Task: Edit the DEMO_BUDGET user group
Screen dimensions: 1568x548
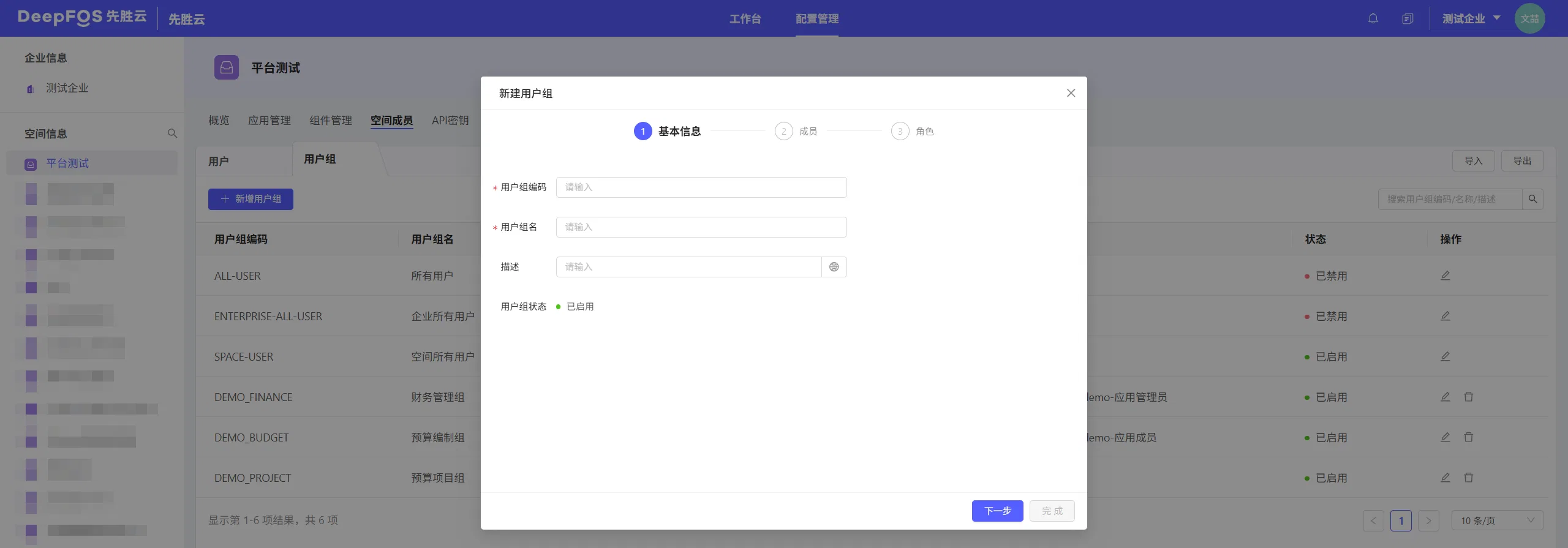Action: coord(1445,437)
